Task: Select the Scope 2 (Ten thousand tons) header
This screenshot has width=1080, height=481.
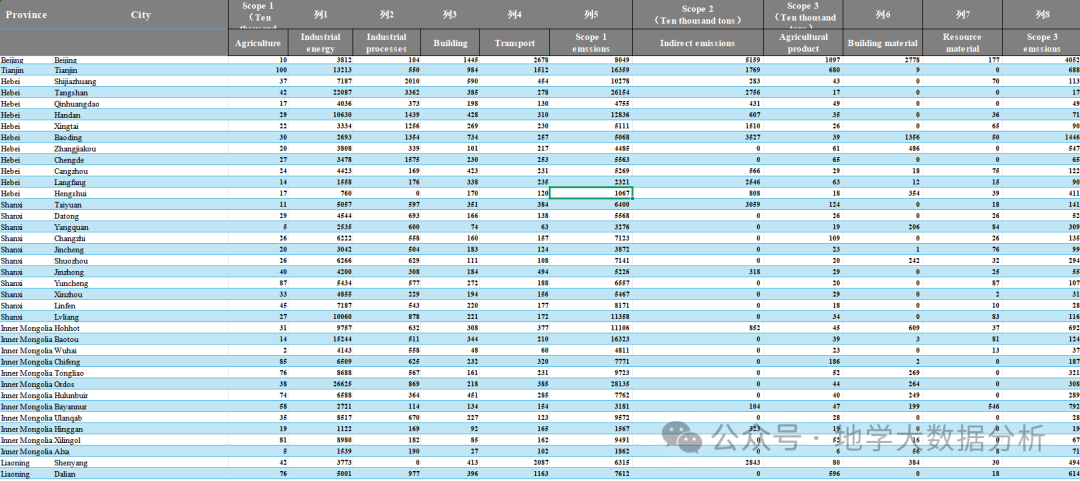Action: 698,14
